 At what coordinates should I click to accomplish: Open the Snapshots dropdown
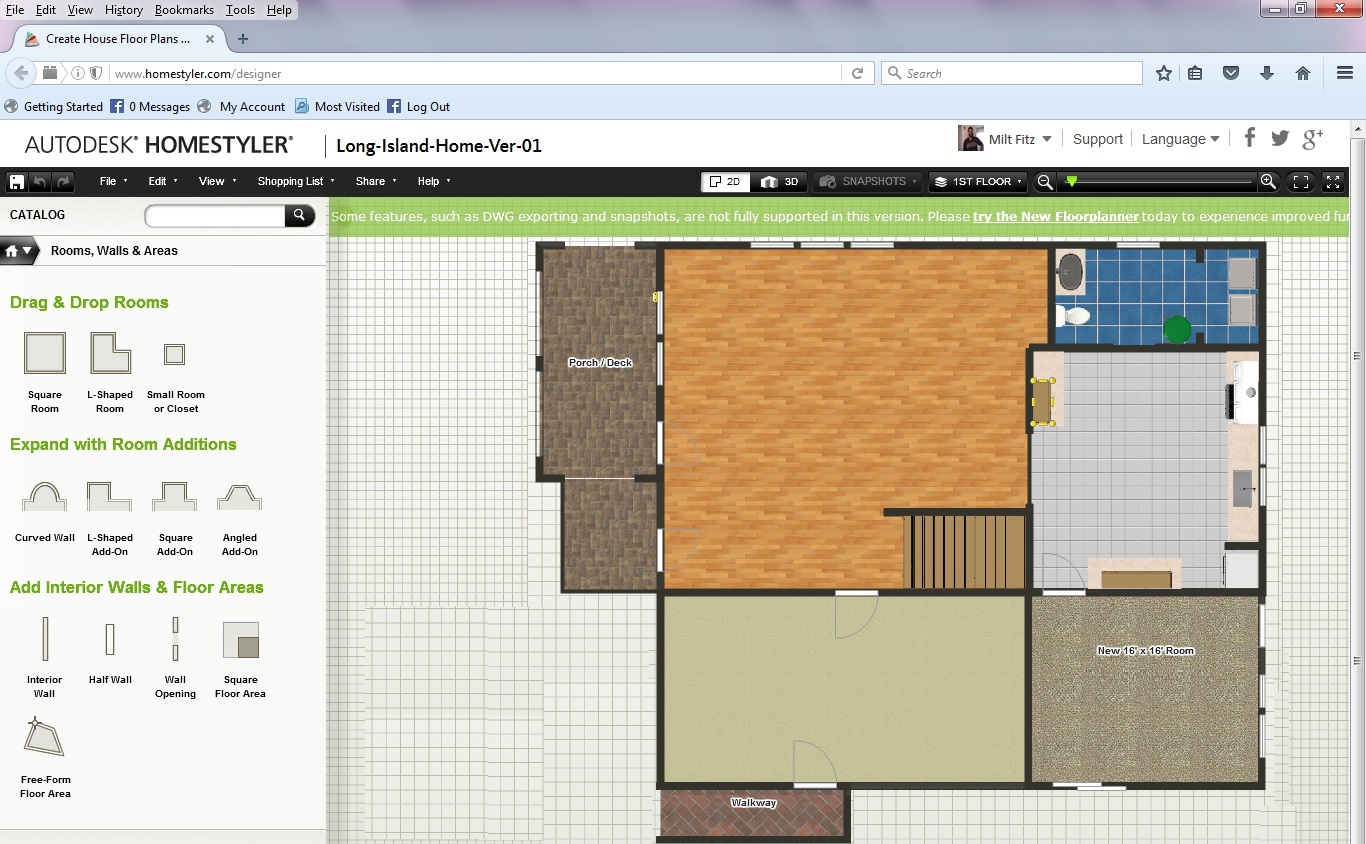(867, 182)
